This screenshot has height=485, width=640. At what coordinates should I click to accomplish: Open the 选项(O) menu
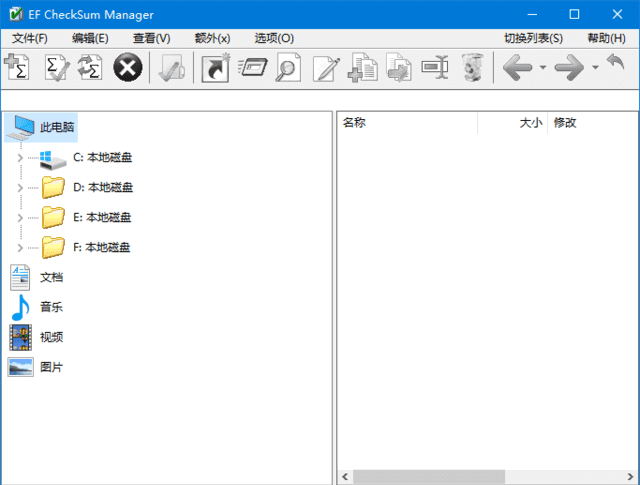(x=274, y=38)
